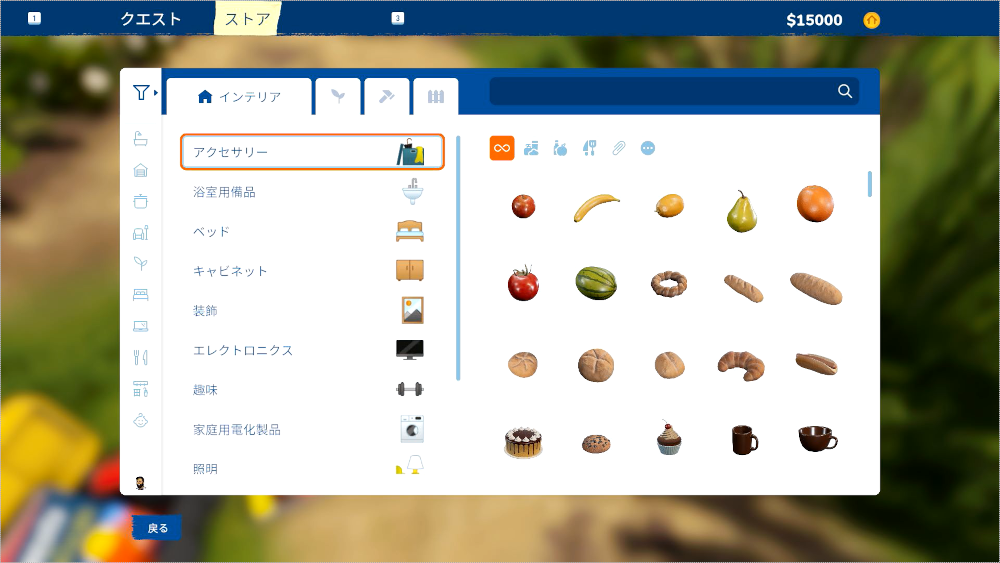Select the bedroom bed sidebar icon

point(141,295)
